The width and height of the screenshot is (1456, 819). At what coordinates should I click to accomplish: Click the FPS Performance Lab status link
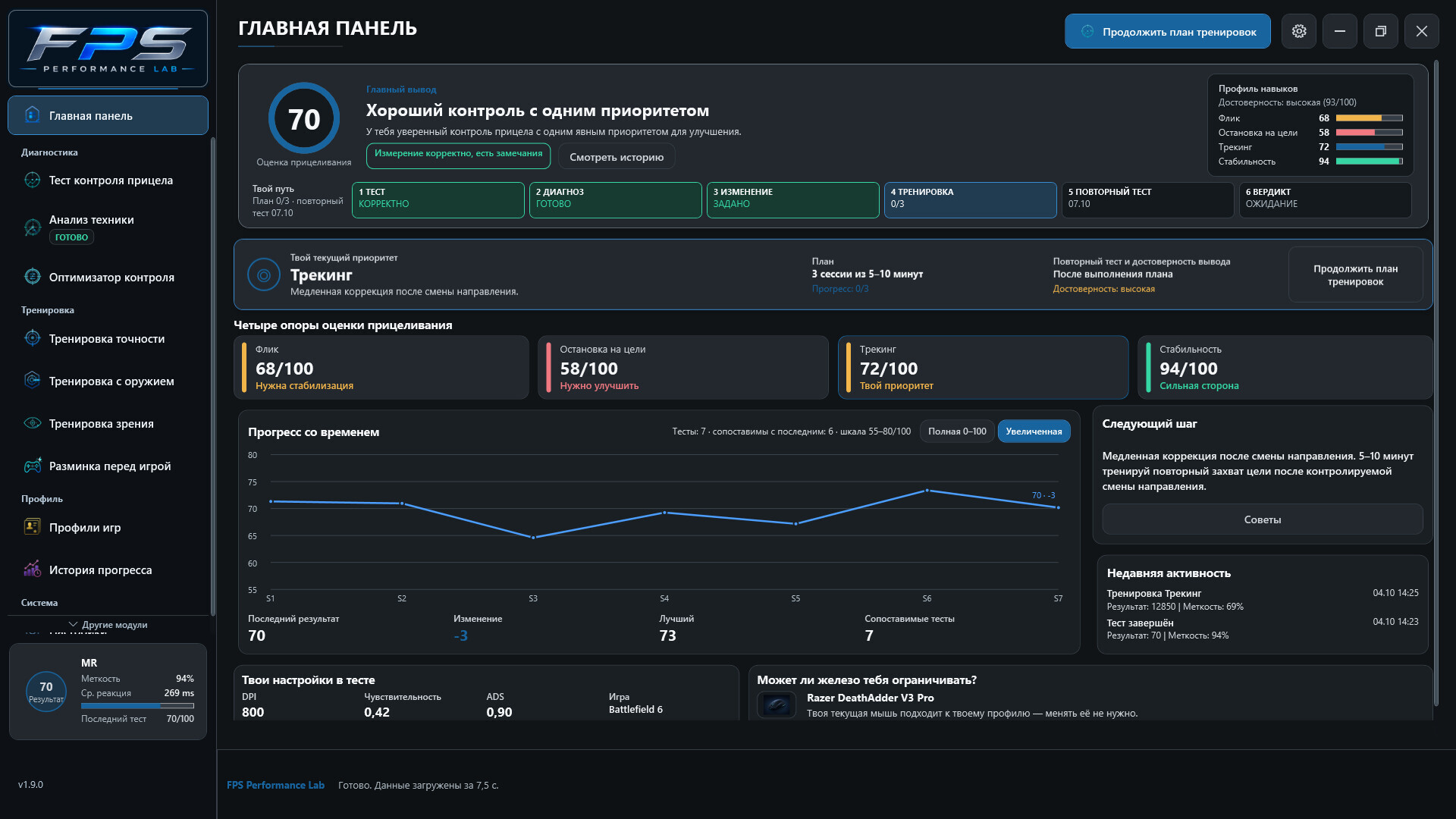275,786
